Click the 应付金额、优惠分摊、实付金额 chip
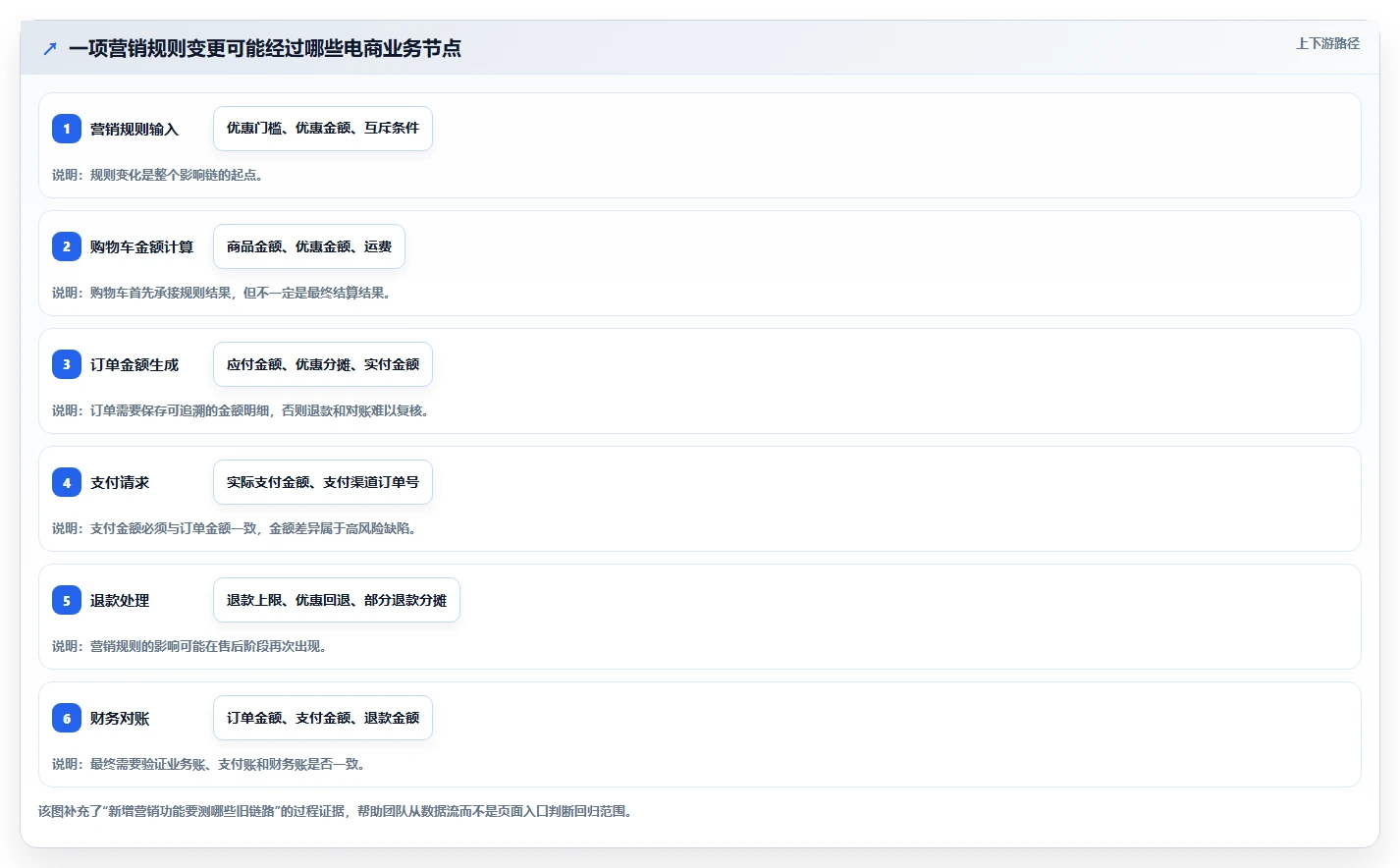1400x868 pixels. coord(323,364)
